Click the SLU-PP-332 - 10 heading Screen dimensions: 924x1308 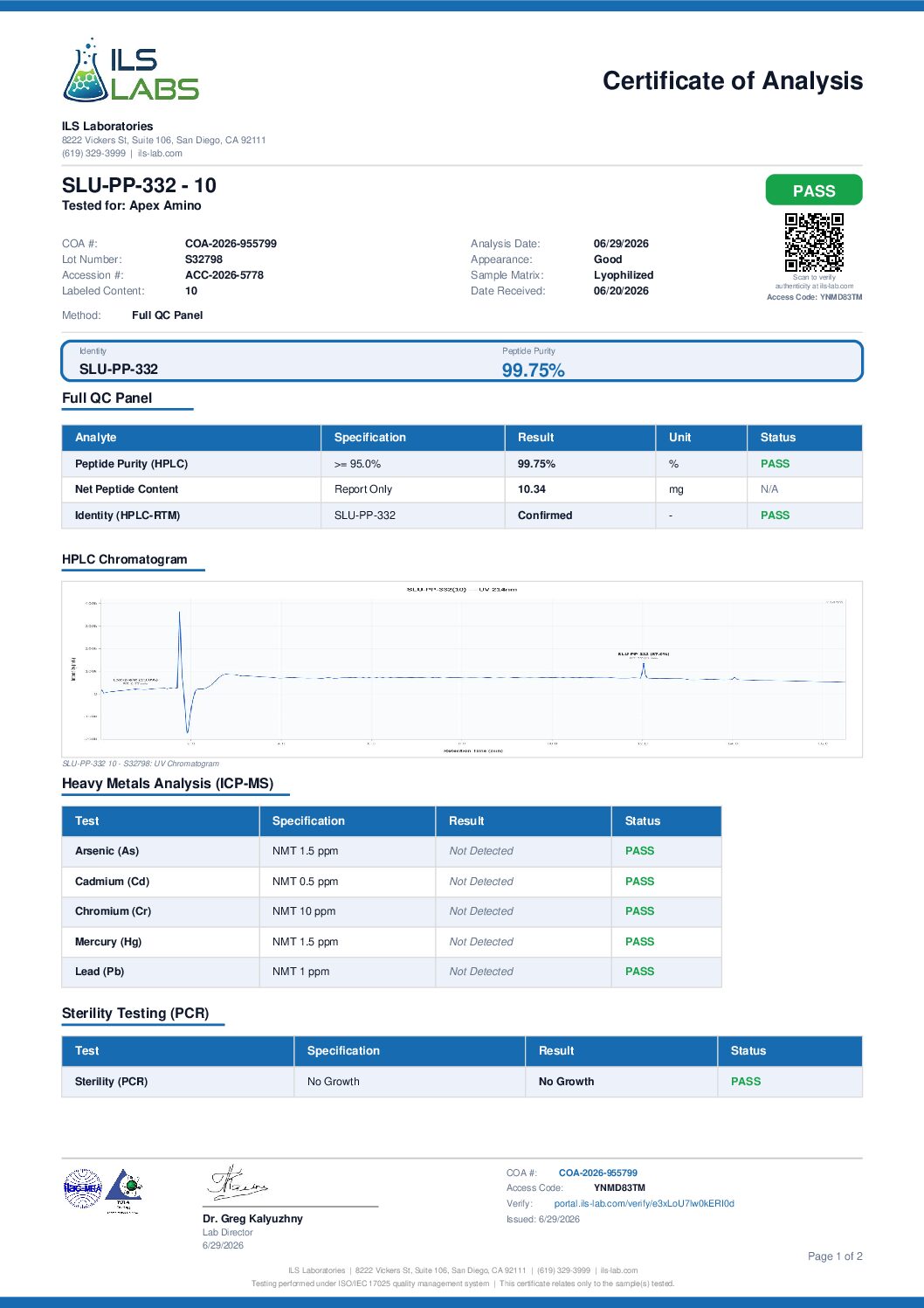(139, 185)
